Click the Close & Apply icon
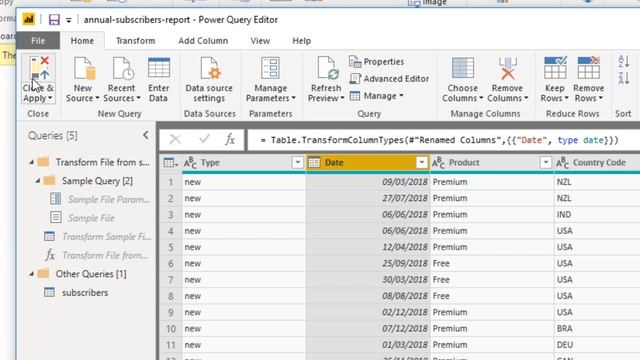The image size is (640, 360). tap(39, 68)
